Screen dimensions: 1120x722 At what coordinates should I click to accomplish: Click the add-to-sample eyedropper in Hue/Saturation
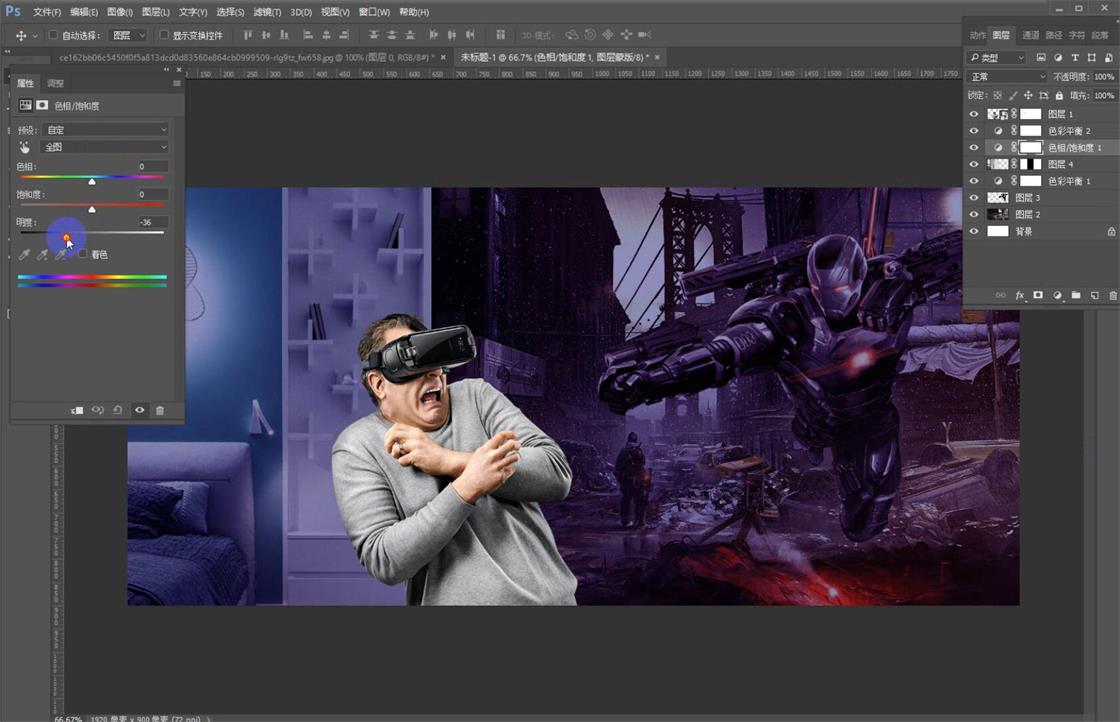42,255
